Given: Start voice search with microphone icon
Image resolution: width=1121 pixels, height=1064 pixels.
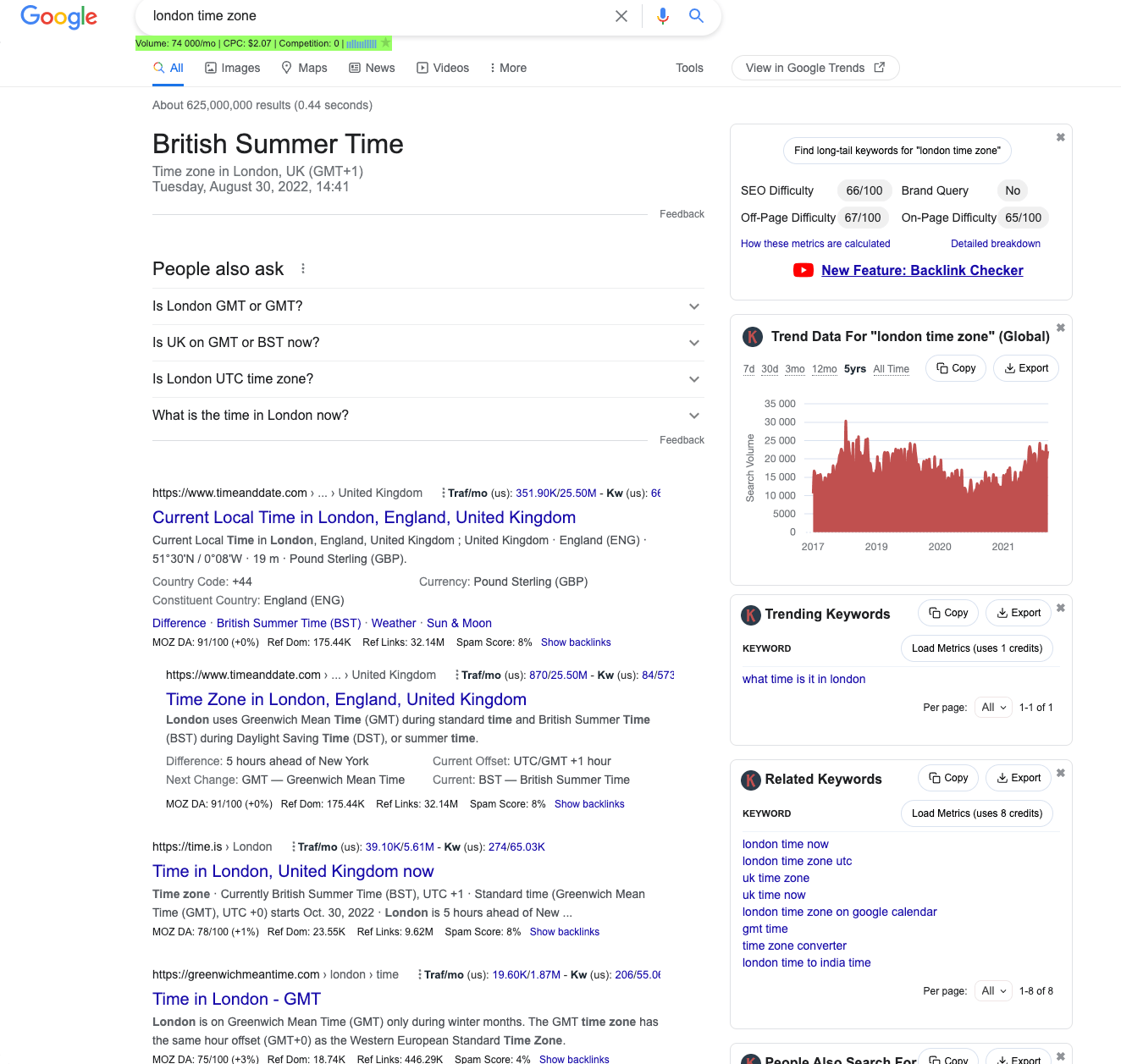Looking at the screenshot, I should point(663,16).
